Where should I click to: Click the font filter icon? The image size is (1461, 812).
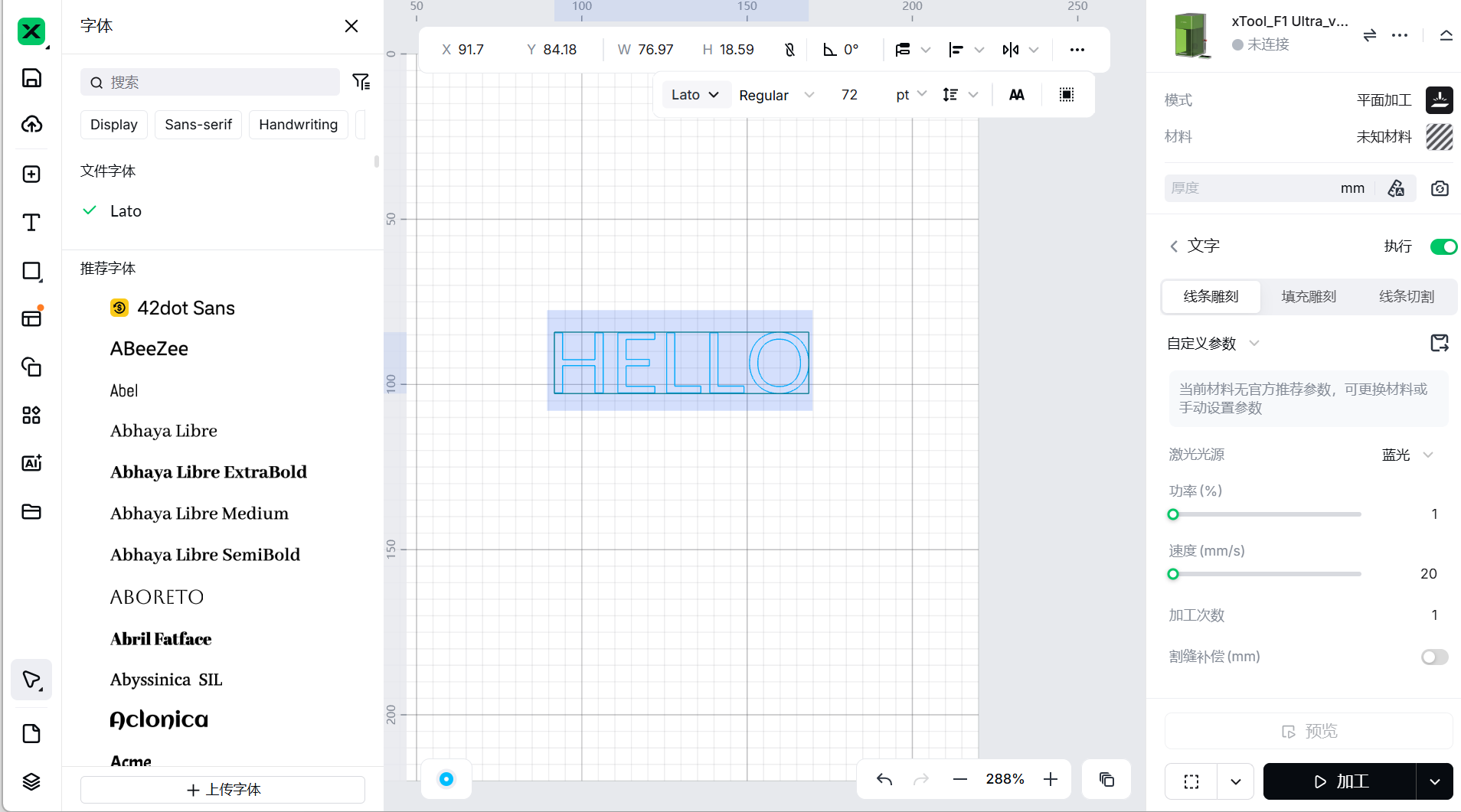361,82
